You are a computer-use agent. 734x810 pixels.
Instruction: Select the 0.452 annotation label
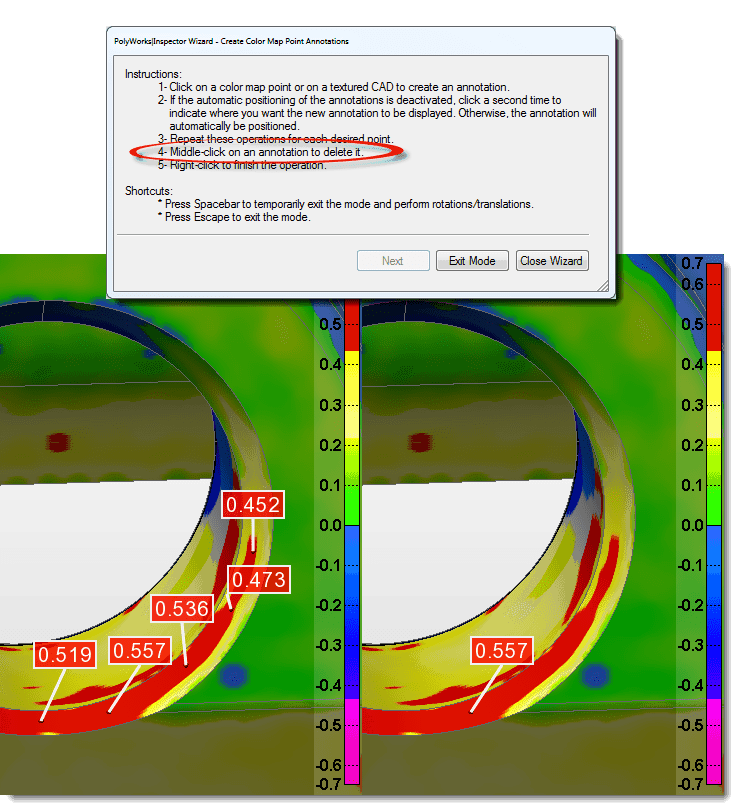(x=252, y=505)
